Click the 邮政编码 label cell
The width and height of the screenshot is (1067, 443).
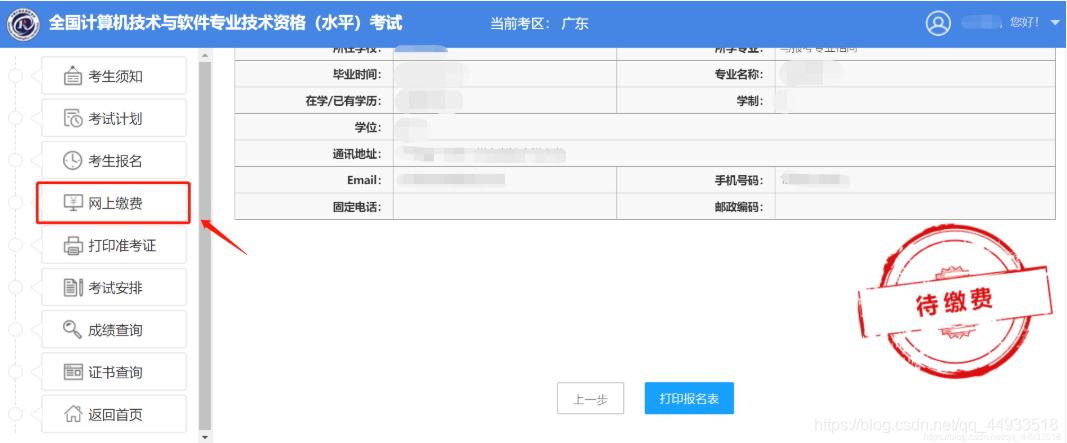tap(696, 207)
